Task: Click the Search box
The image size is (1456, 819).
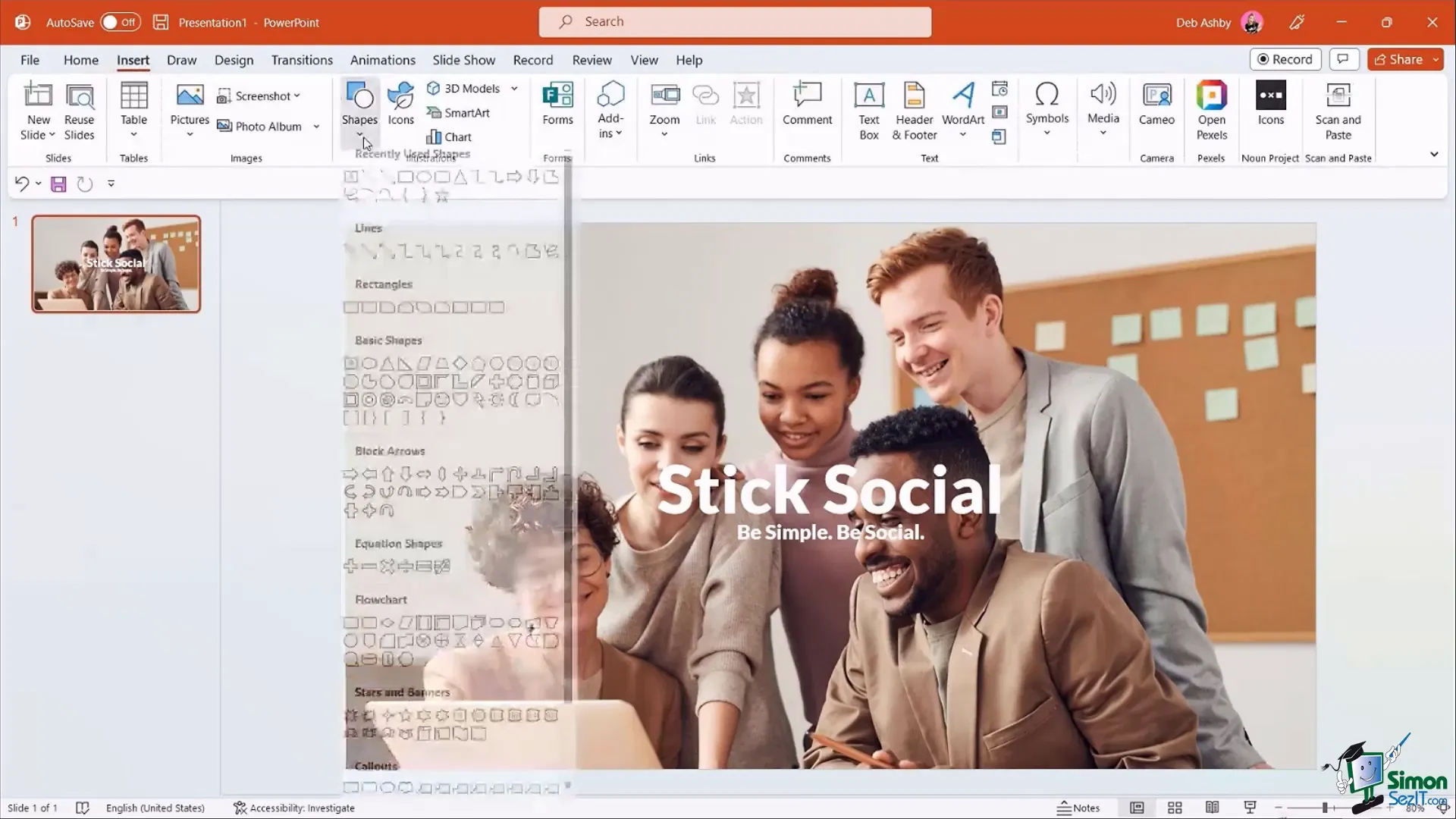Action: [x=735, y=22]
